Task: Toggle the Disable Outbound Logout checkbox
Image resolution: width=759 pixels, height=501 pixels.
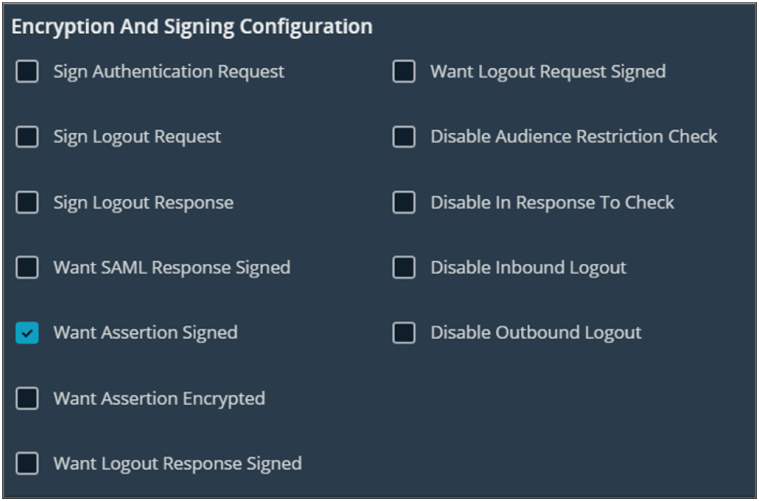Action: pos(404,333)
